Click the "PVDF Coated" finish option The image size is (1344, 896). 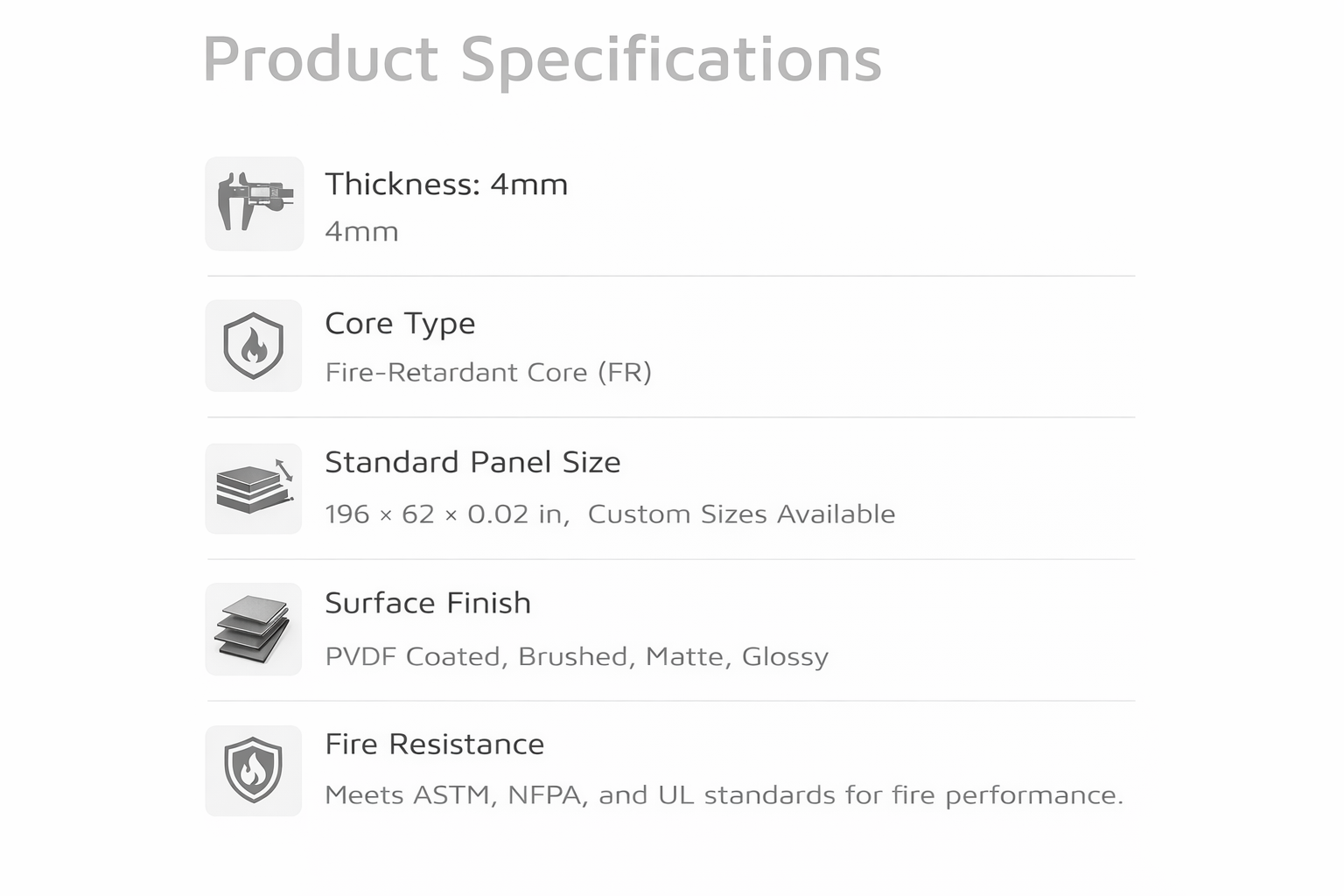(415, 657)
